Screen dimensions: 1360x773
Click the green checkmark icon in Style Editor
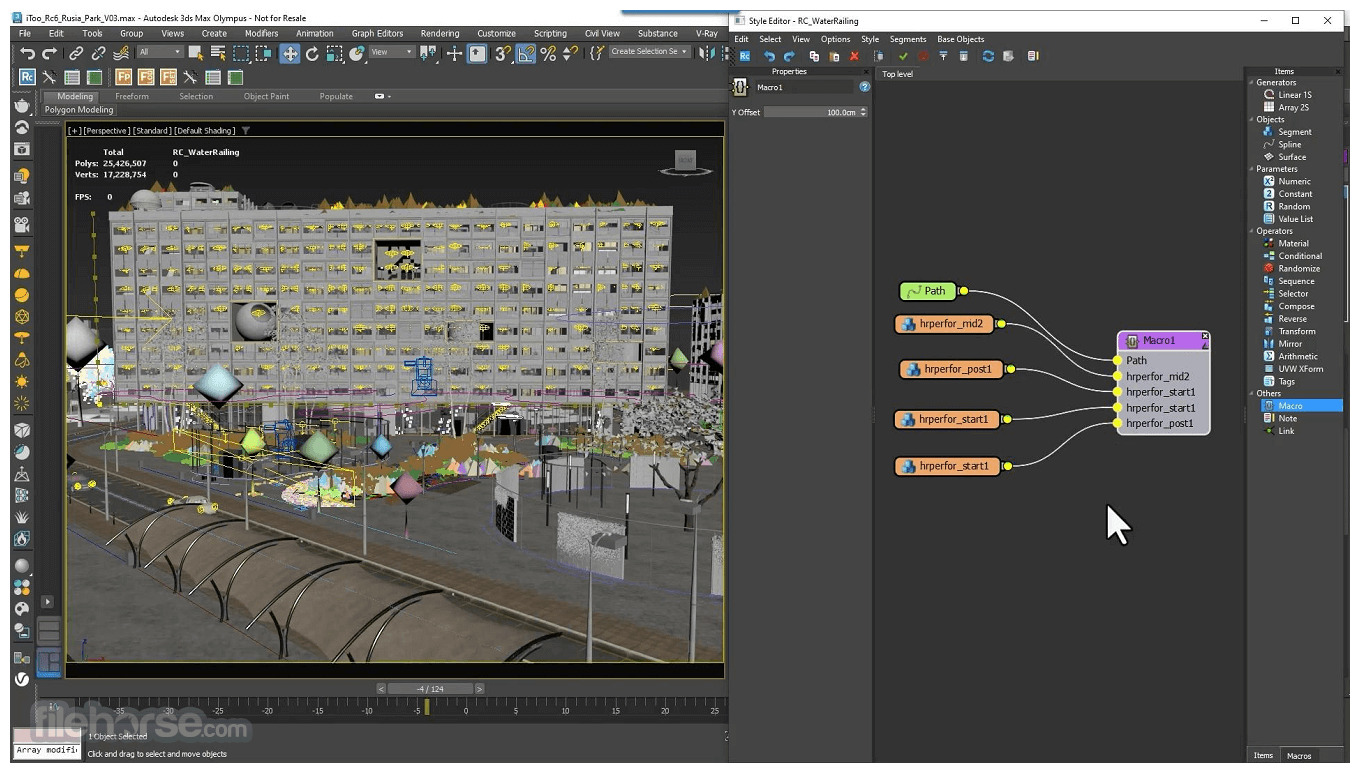903,57
